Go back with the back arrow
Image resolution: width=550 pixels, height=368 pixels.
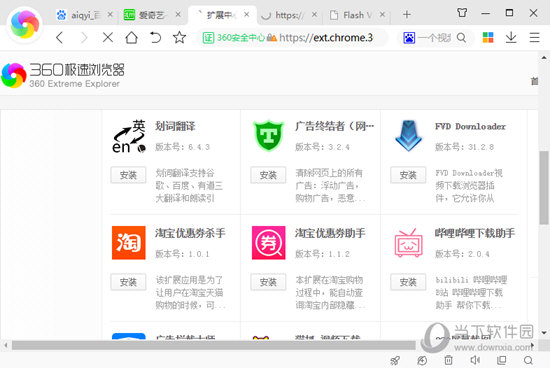60,37
